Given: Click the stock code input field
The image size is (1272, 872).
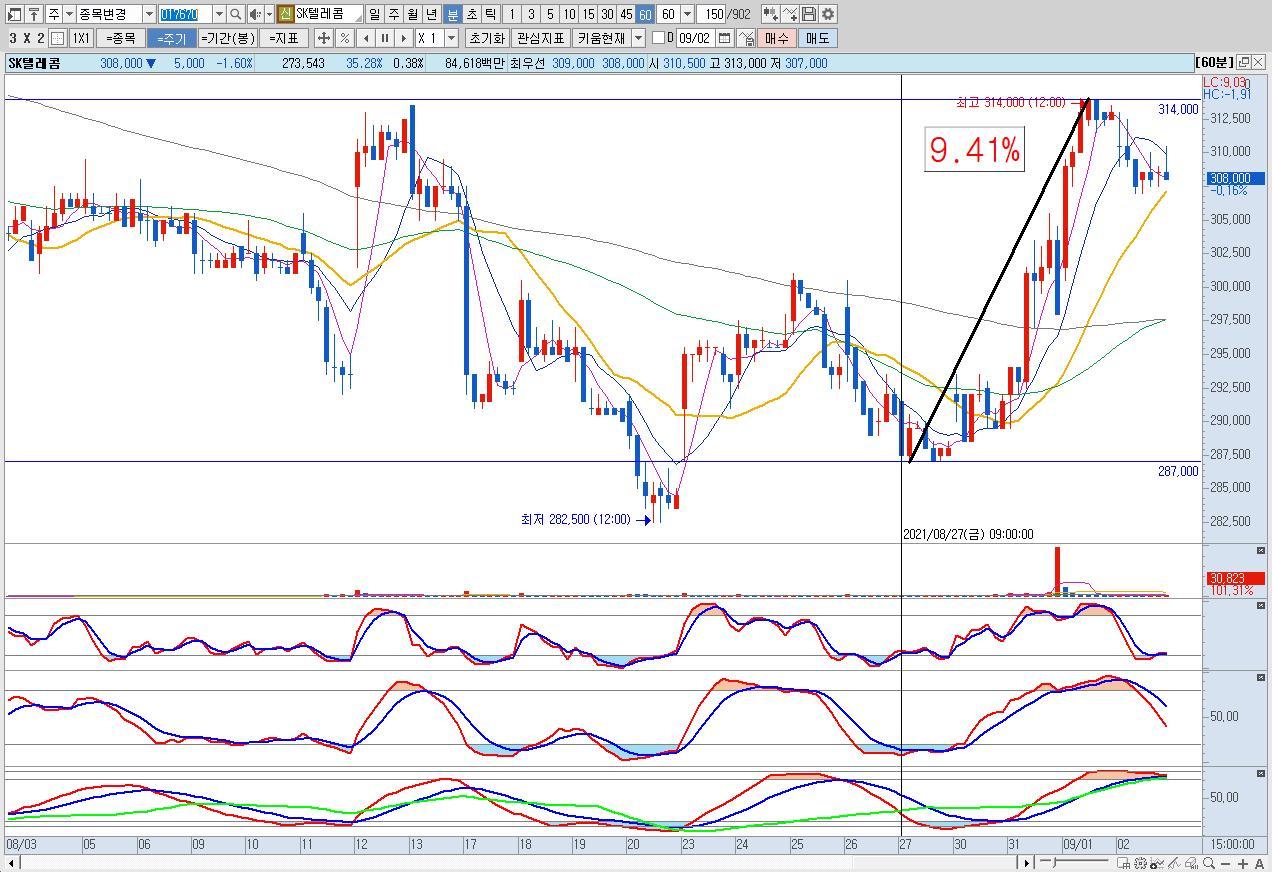Looking at the screenshot, I should point(185,14).
